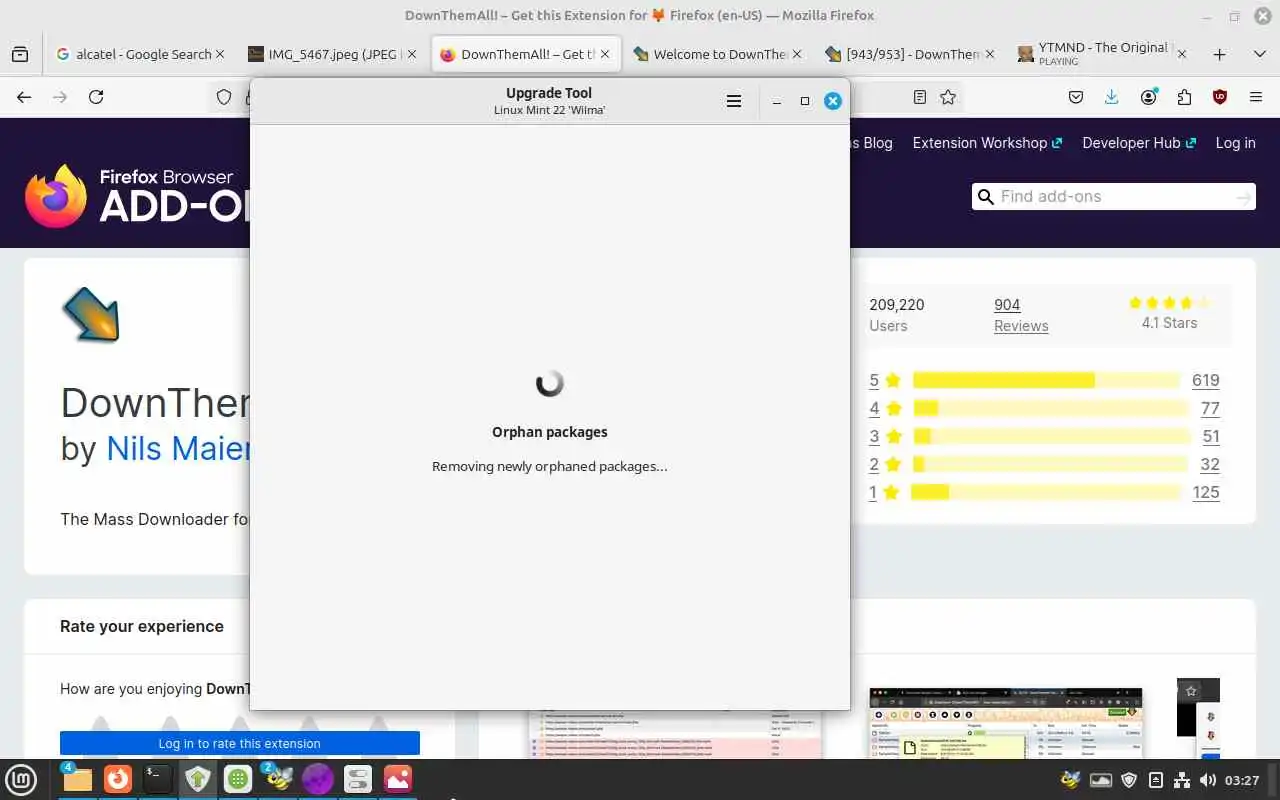The image size is (1280, 800).
Task: Open toggles settings app in taskbar
Action: coord(358,779)
